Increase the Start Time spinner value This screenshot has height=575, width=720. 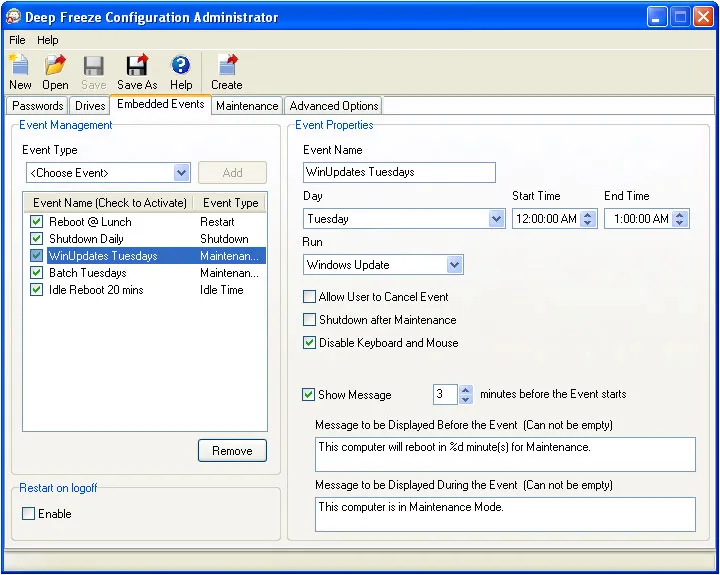tap(588, 214)
